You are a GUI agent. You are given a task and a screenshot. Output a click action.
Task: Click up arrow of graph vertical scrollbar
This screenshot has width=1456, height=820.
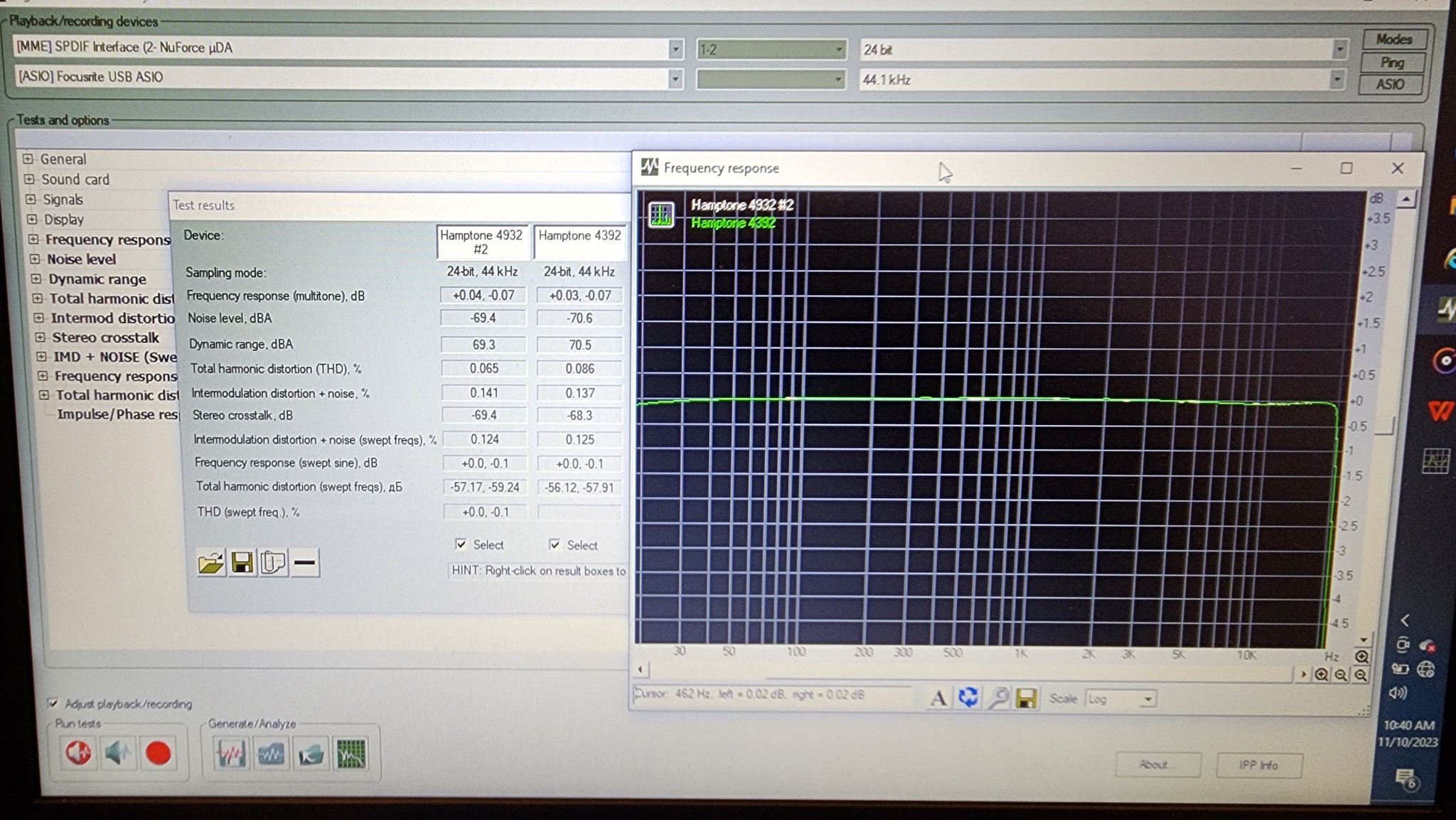coord(1405,200)
